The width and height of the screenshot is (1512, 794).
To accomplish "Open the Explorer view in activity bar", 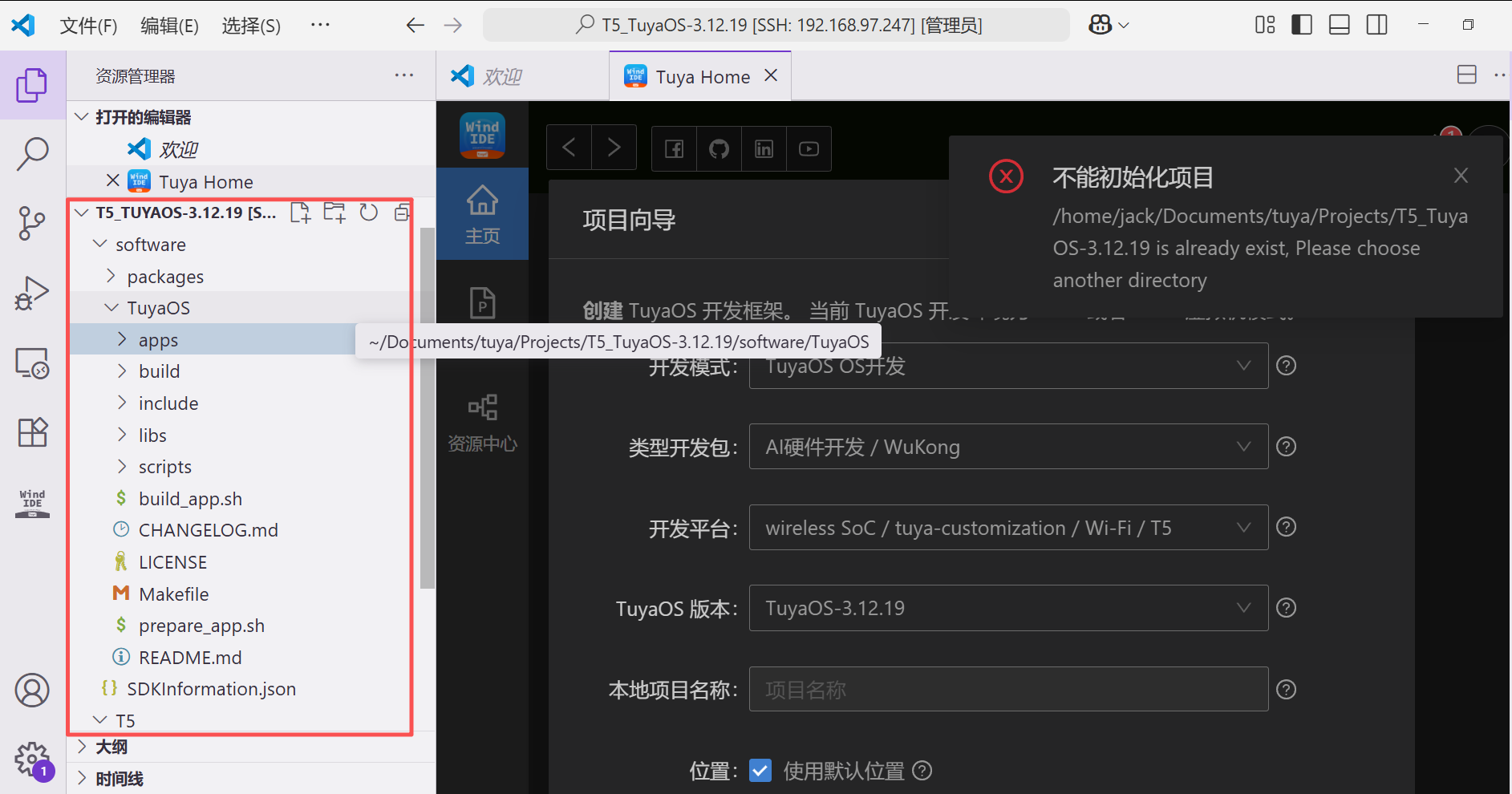I will click(x=32, y=85).
